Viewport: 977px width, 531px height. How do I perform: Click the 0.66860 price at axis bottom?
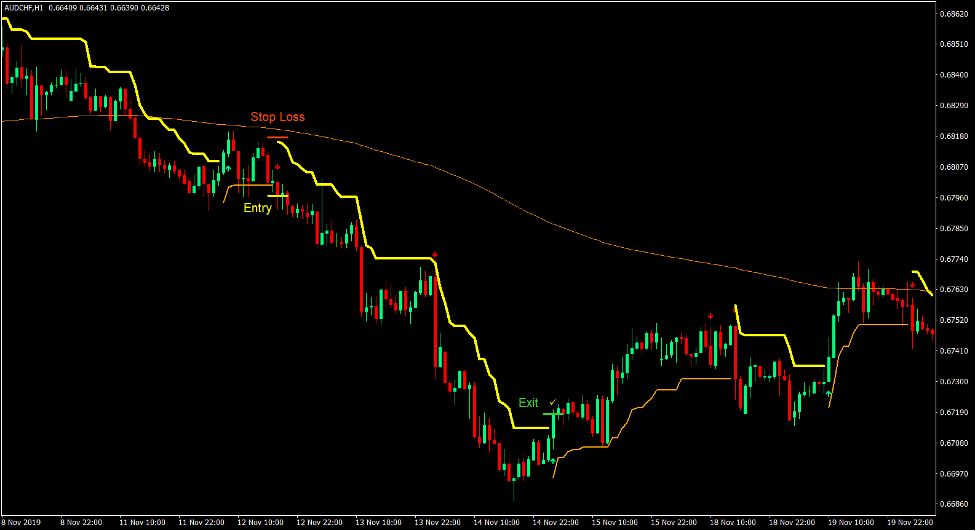(x=953, y=504)
